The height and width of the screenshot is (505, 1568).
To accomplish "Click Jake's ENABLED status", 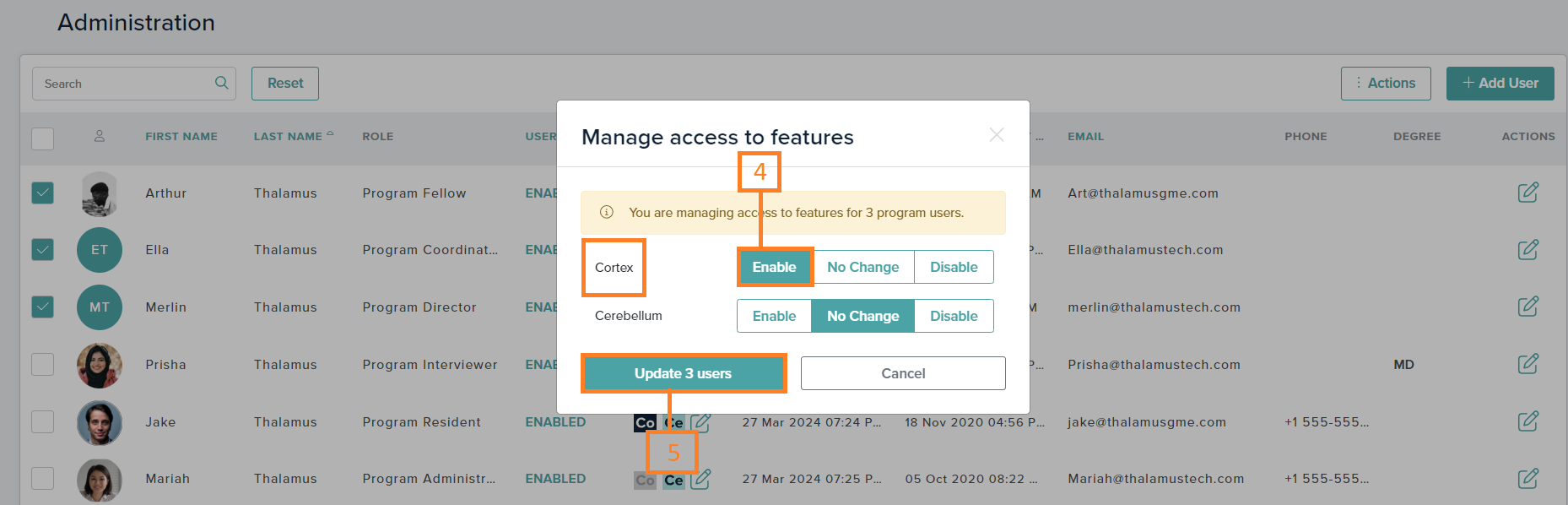I will (x=555, y=422).
